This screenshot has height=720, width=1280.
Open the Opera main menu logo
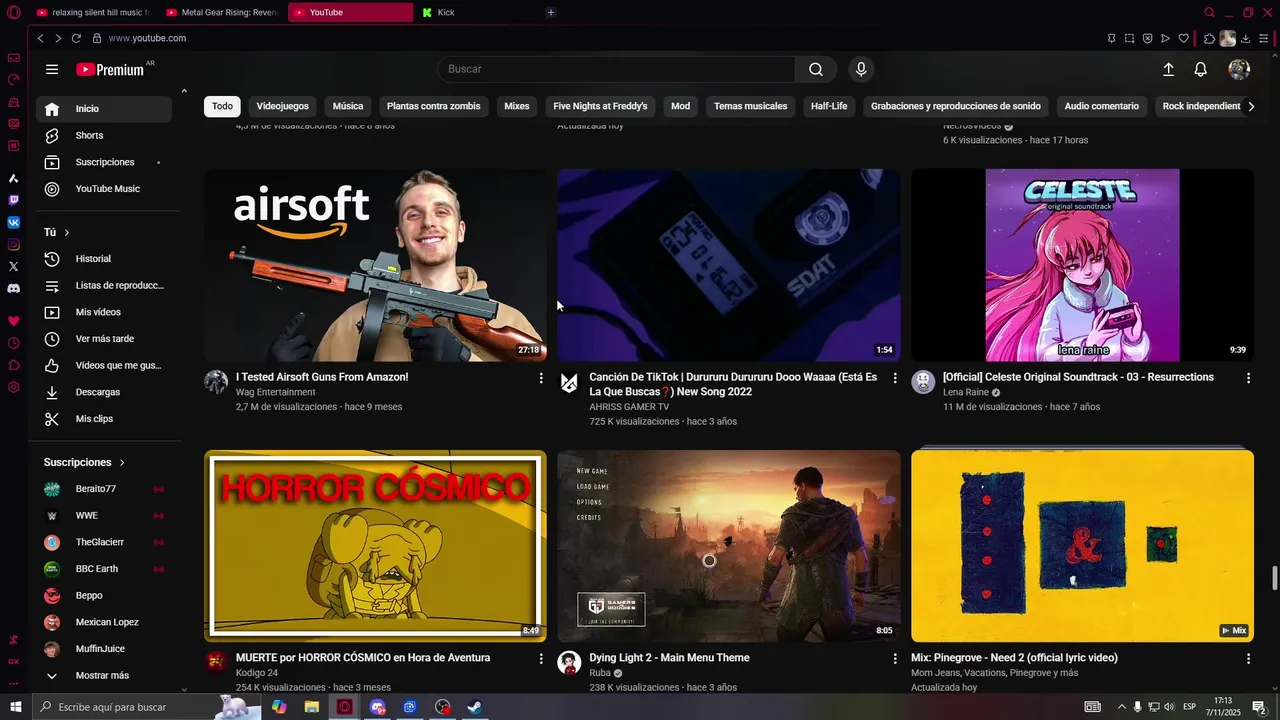pos(14,12)
